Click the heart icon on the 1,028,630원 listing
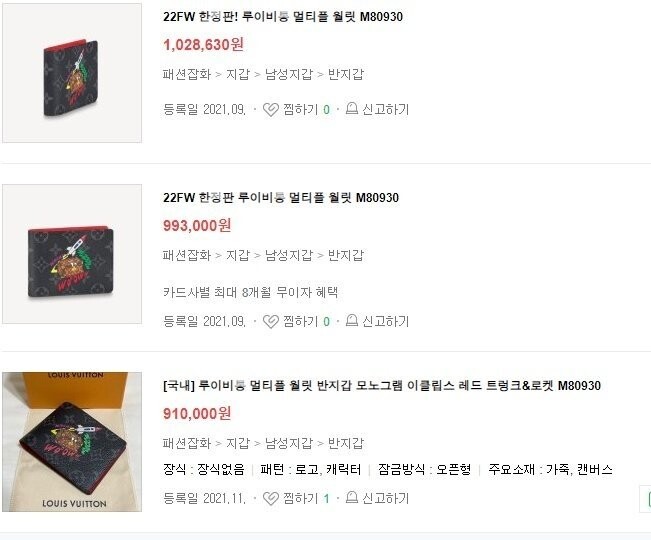The image size is (651, 540). tap(271, 110)
